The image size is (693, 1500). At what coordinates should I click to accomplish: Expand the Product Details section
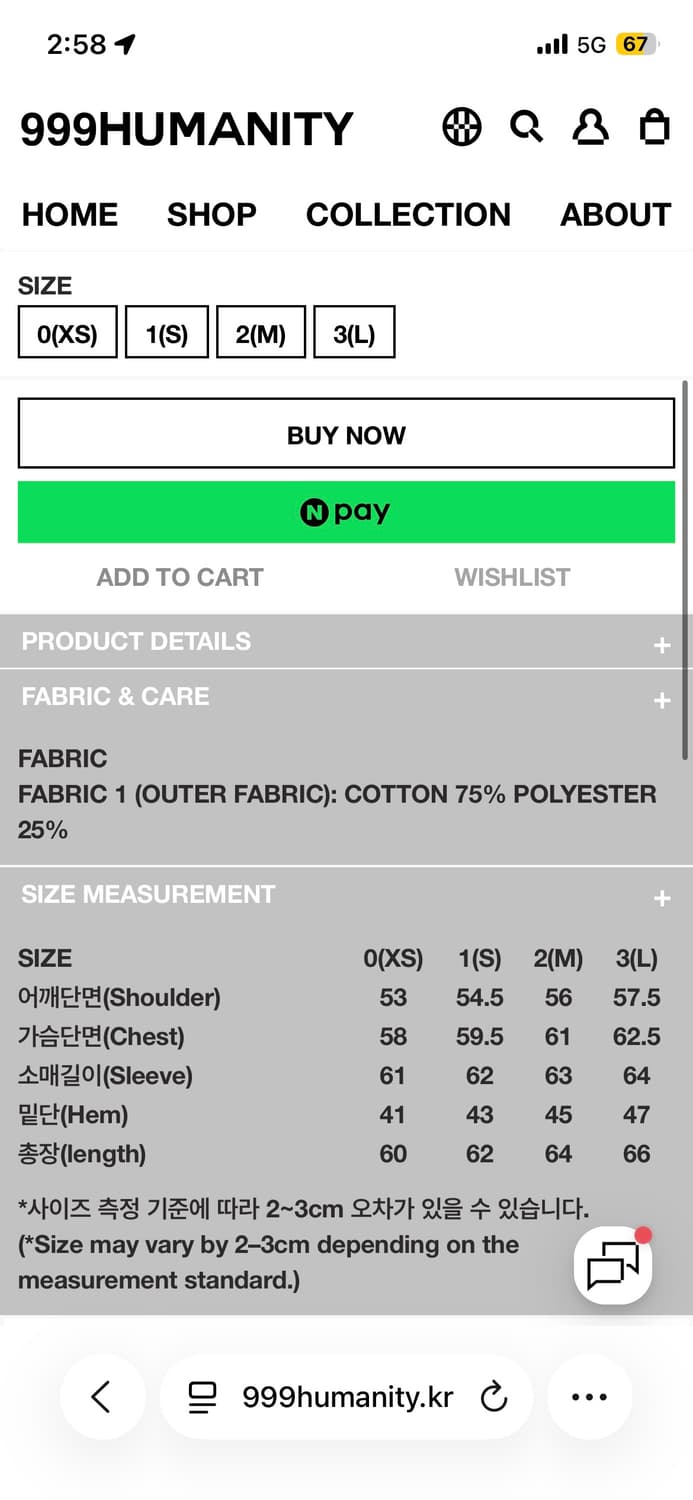click(661, 645)
